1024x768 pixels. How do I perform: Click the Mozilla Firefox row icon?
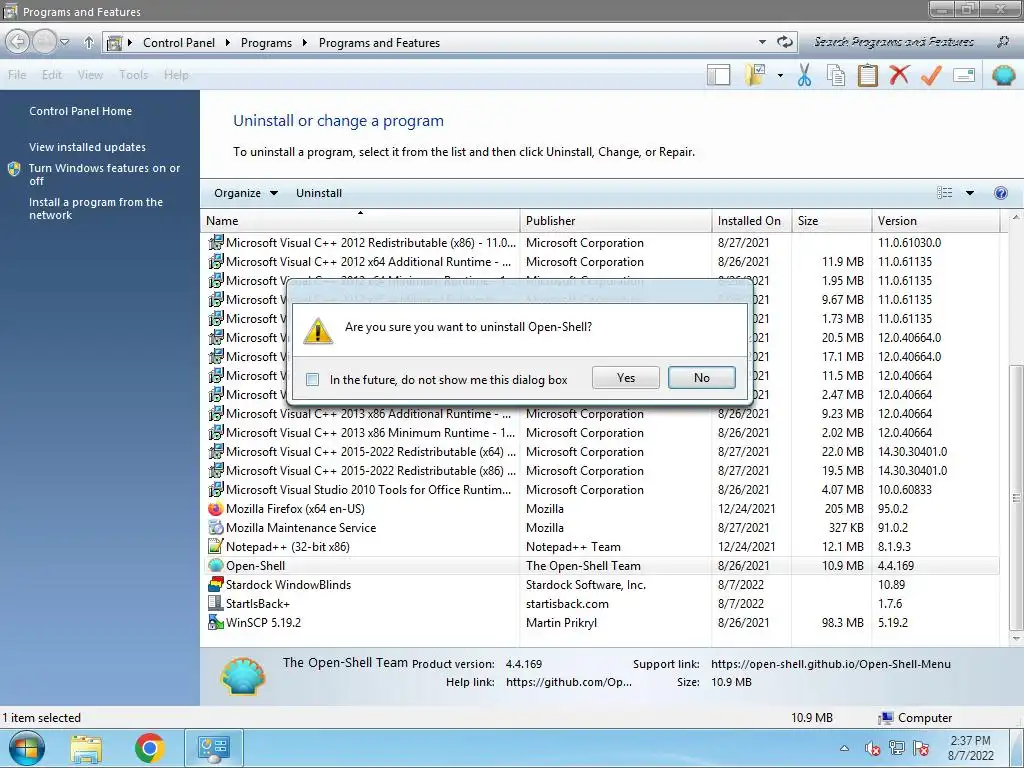tap(216, 509)
